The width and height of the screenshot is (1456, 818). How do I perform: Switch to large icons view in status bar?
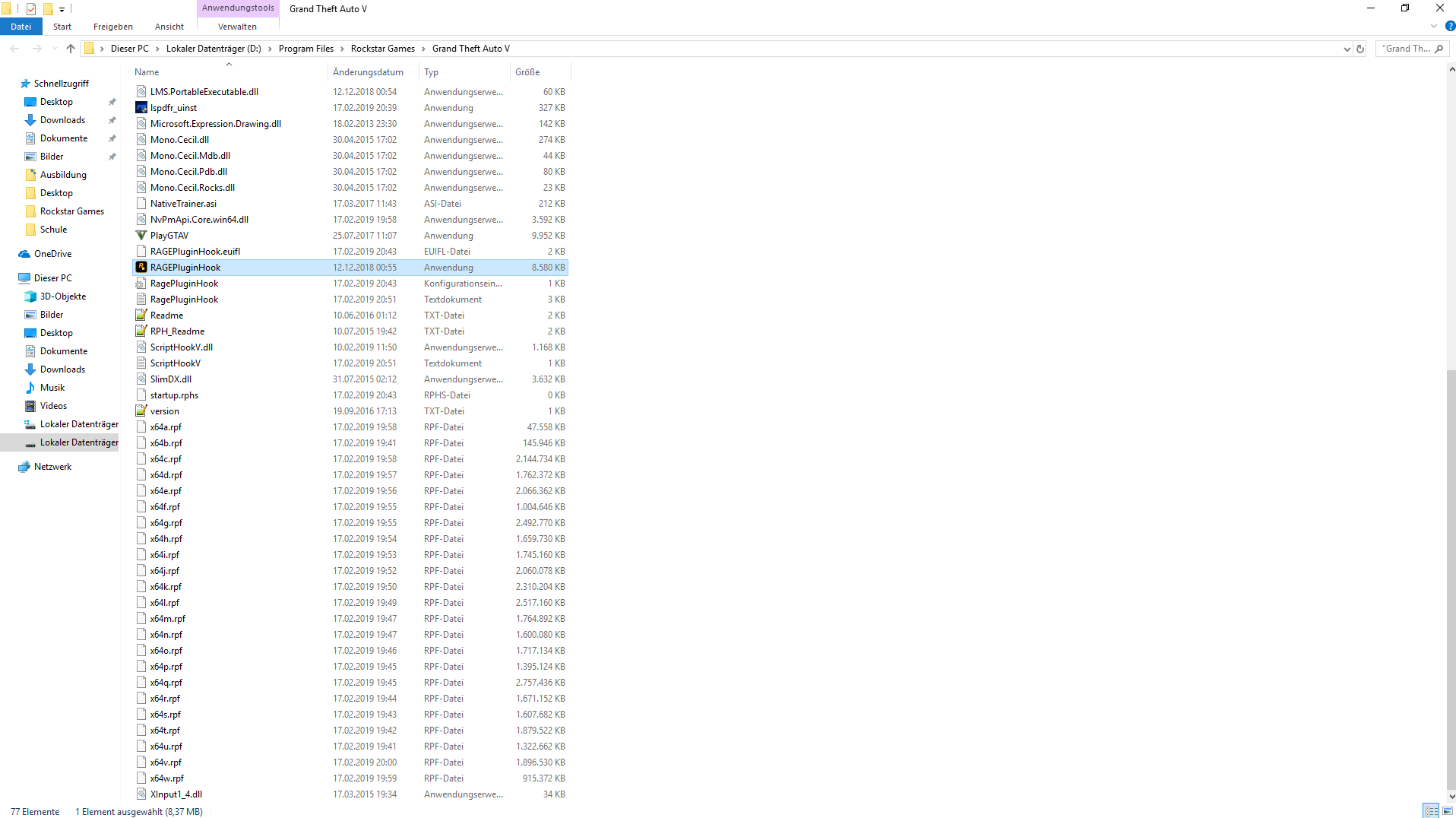(1448, 811)
